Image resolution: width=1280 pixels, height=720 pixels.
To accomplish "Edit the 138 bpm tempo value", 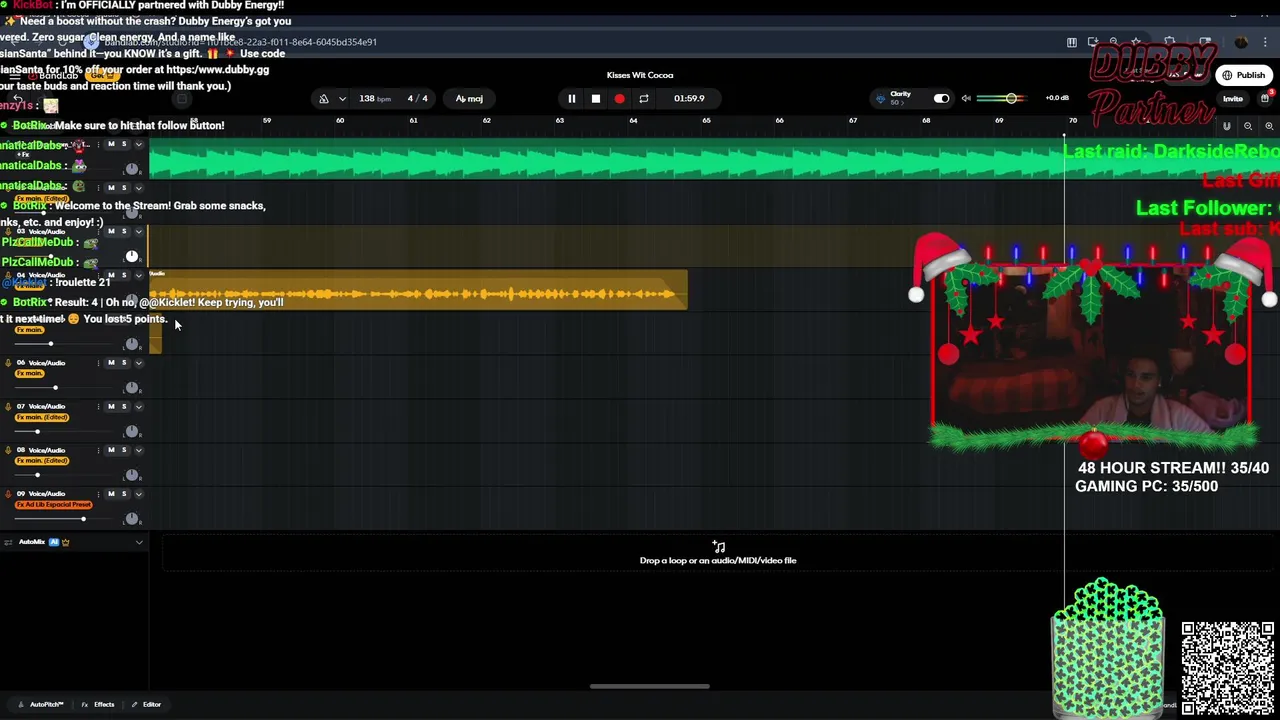I will (375, 99).
